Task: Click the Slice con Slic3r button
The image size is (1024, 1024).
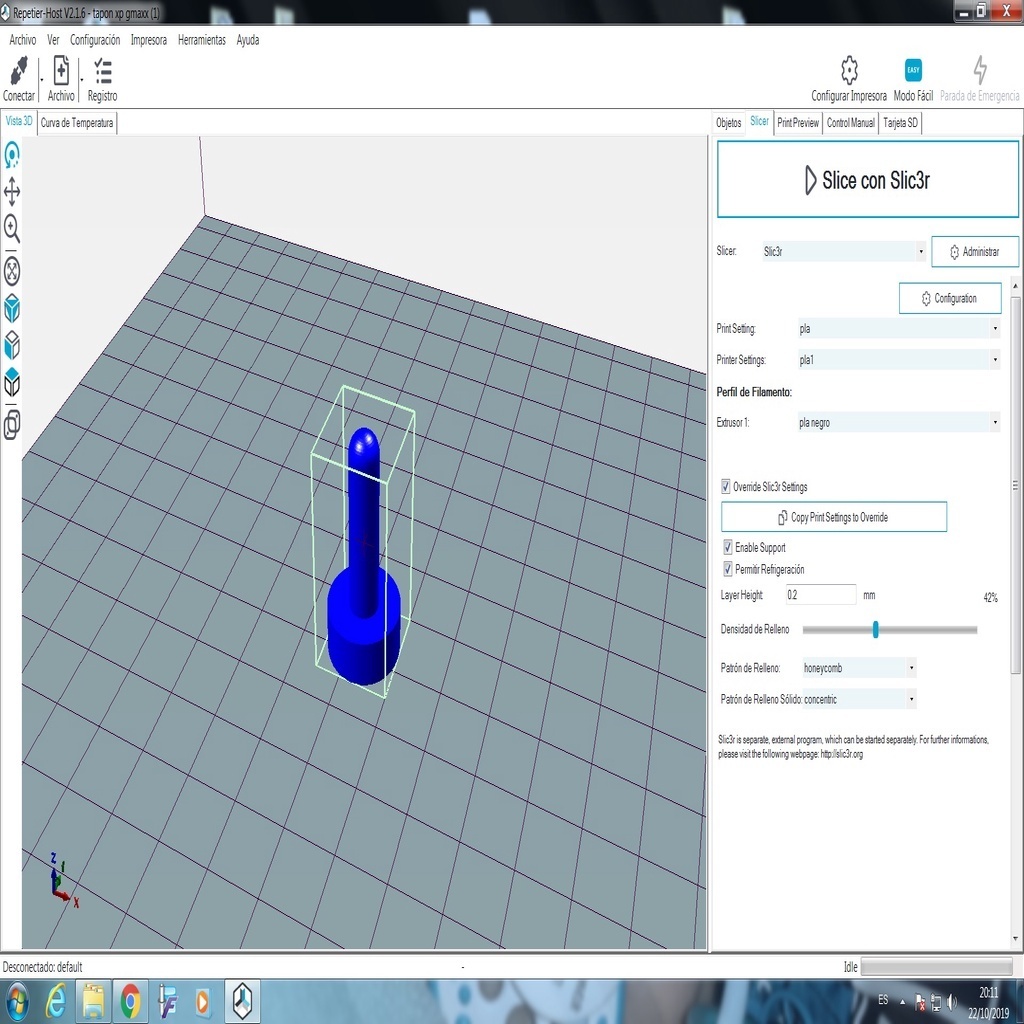Action: tap(866, 181)
